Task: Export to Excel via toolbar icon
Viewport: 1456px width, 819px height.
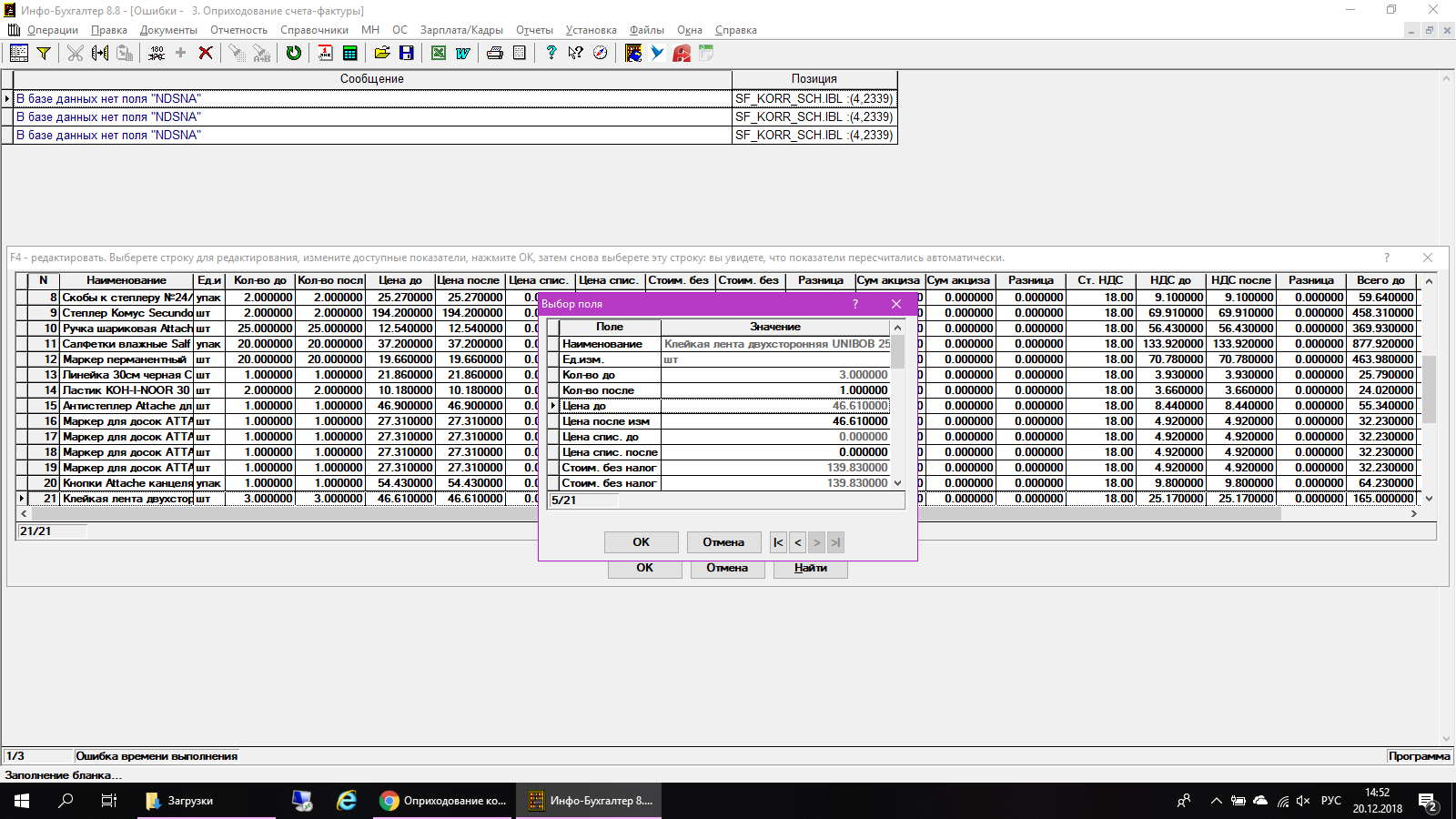Action: pos(439,53)
